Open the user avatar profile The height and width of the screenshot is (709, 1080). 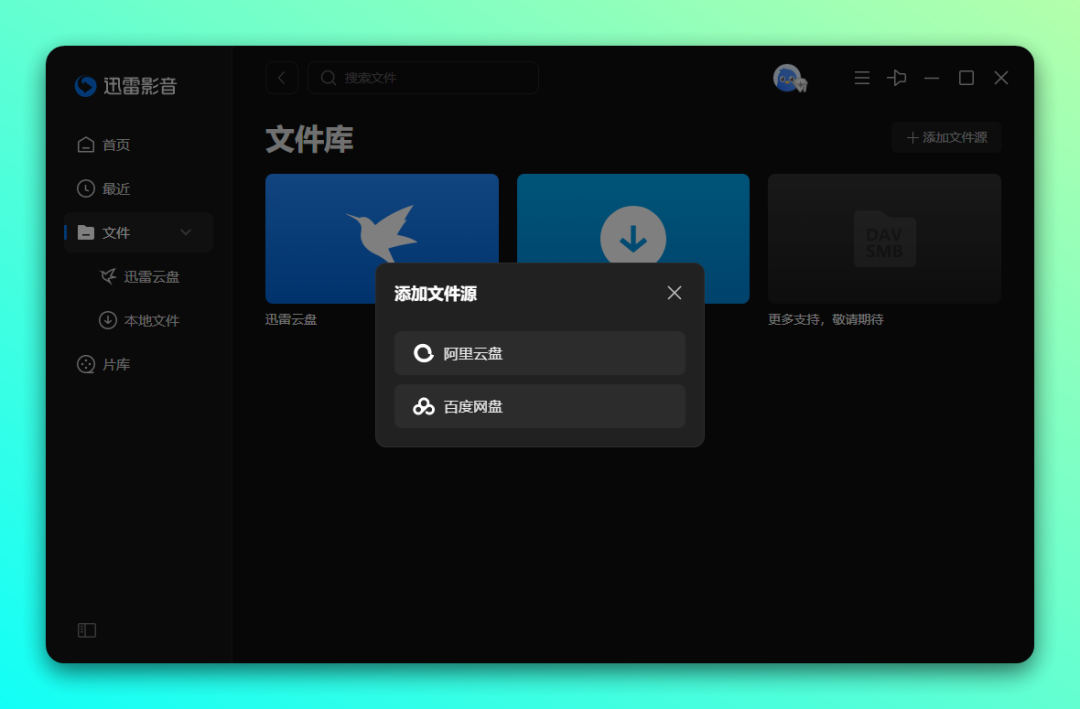788,78
